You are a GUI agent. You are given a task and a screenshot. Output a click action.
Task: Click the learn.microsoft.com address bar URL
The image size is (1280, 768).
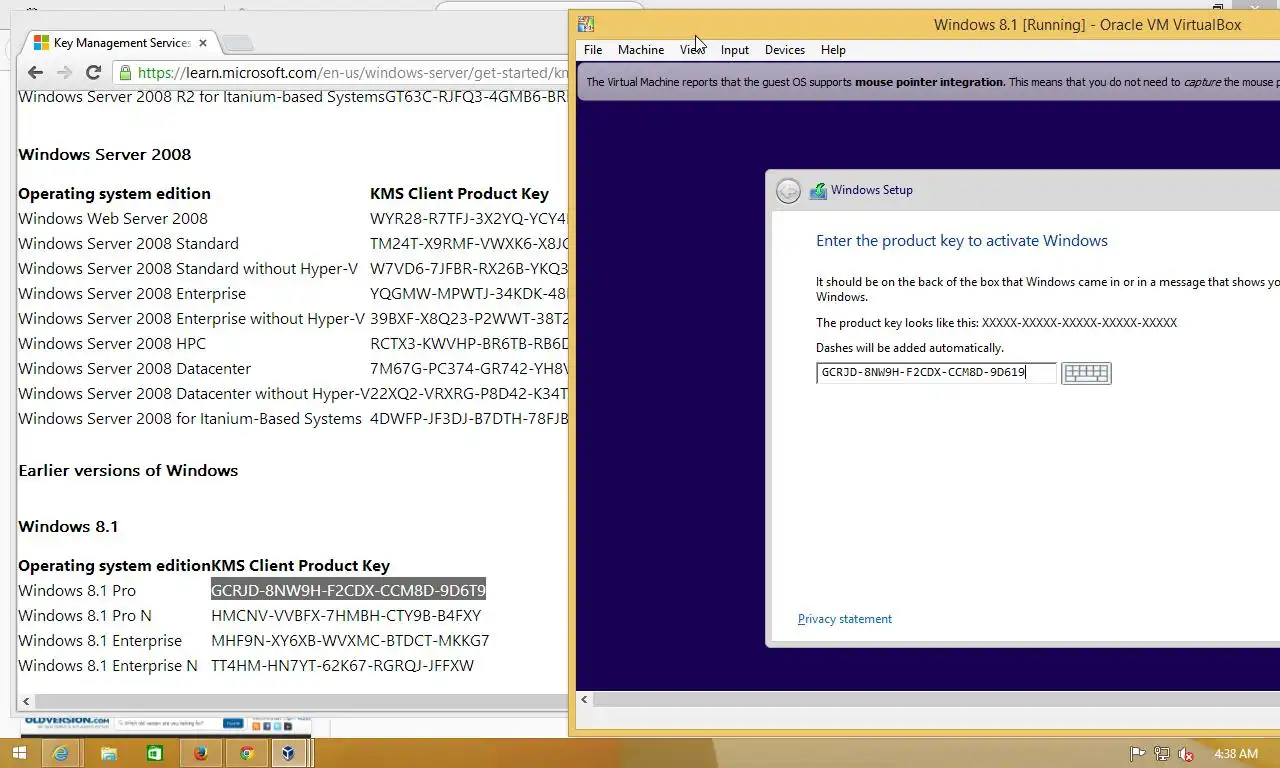pyautogui.click(x=353, y=72)
